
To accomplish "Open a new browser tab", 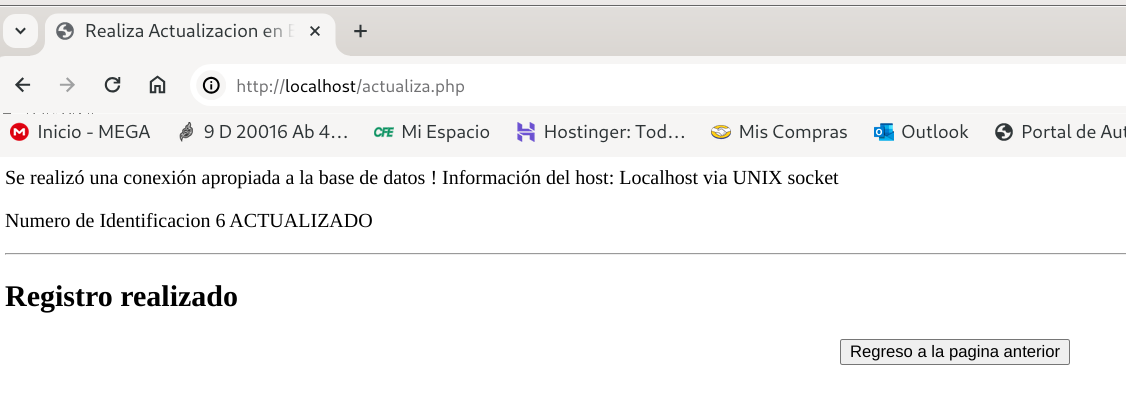I will pos(360,31).
